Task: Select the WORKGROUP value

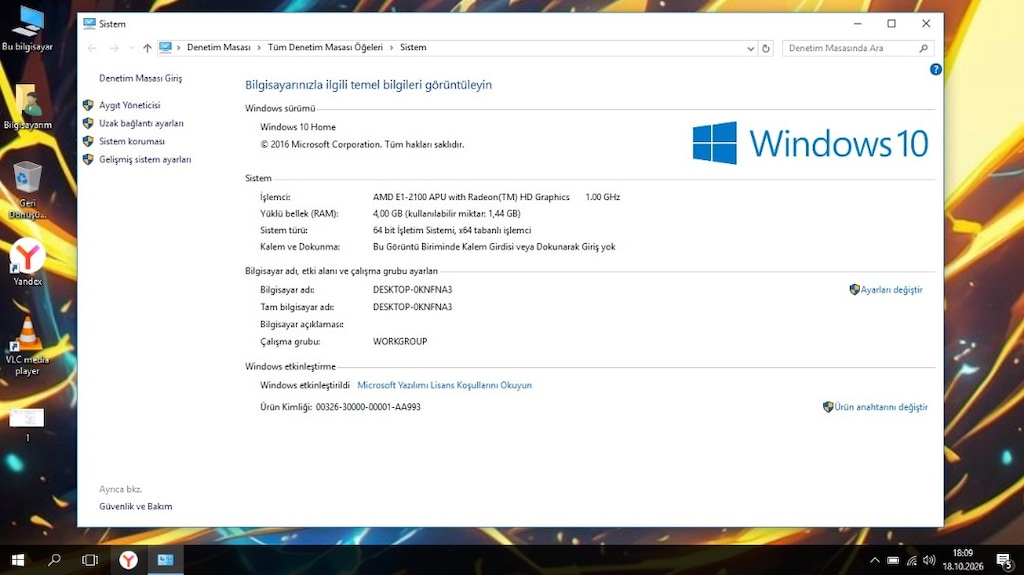Action: pos(400,342)
